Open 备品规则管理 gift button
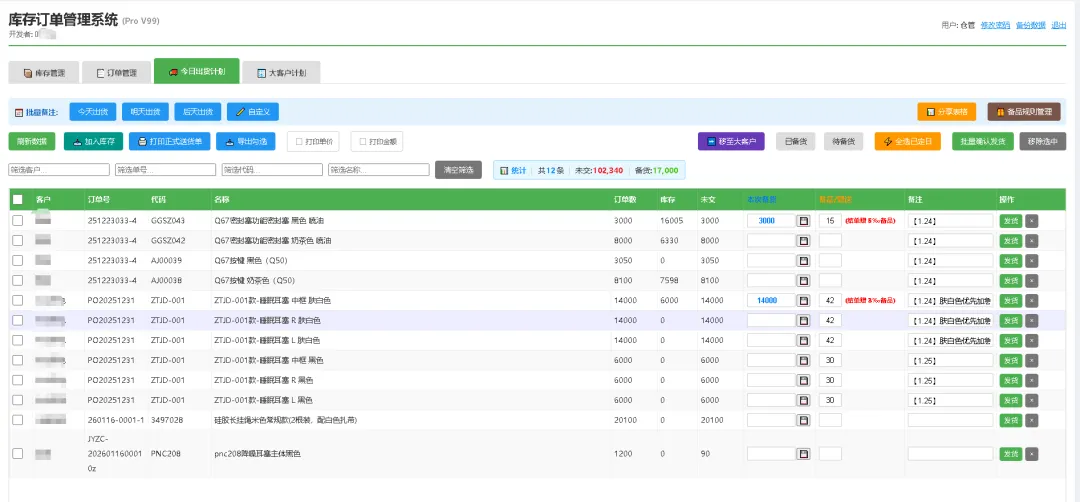Screen dimensions: 1080x502 click(1024, 112)
